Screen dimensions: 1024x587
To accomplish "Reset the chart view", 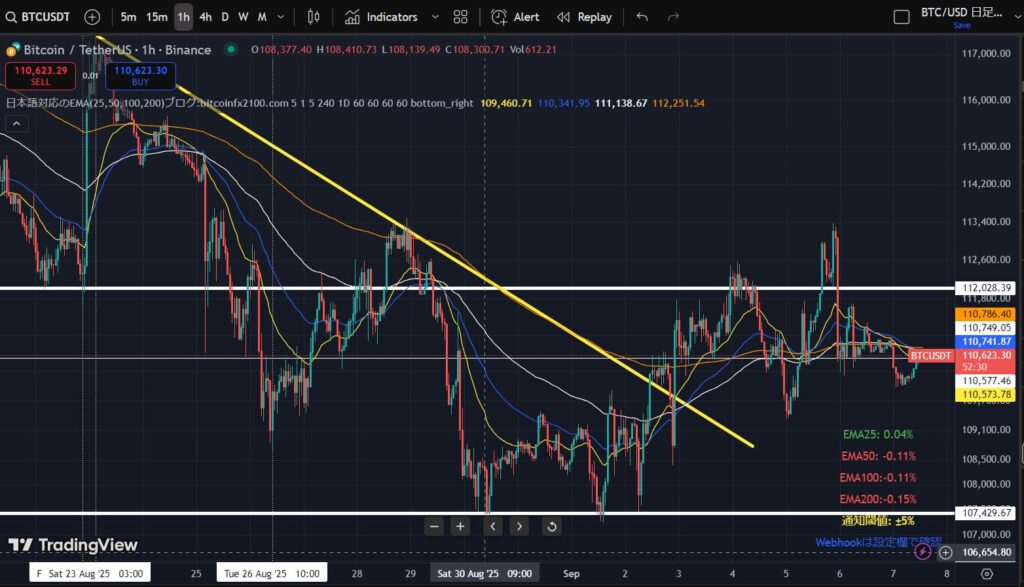I will point(552,526).
